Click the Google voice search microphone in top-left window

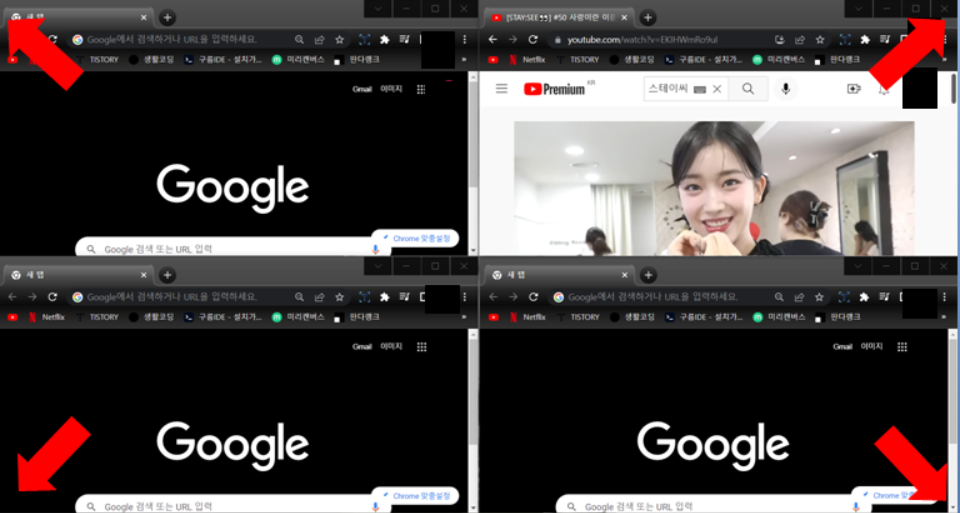[x=375, y=249]
